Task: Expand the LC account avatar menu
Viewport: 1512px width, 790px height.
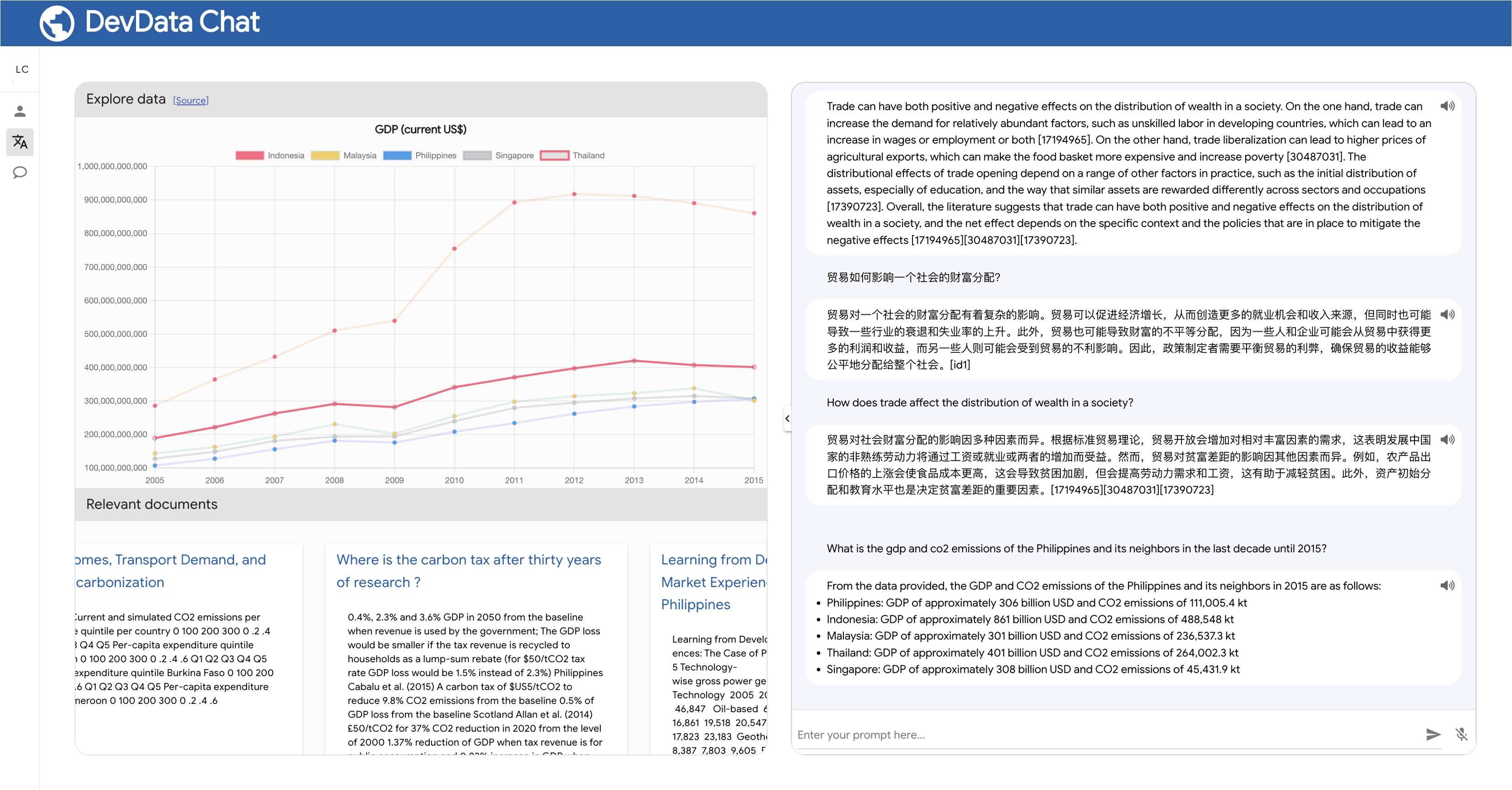Action: click(22, 69)
